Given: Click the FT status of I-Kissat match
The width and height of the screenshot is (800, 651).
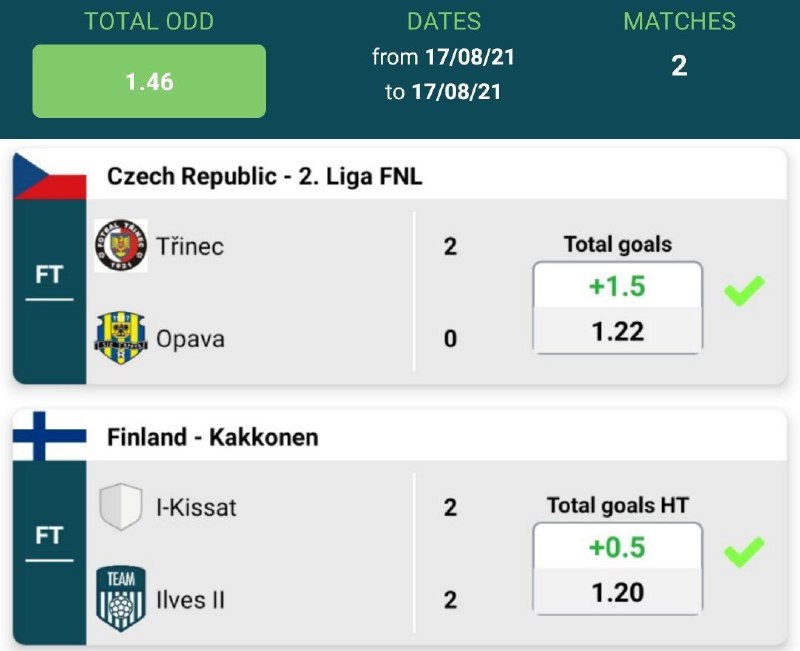Looking at the screenshot, I should [49, 536].
